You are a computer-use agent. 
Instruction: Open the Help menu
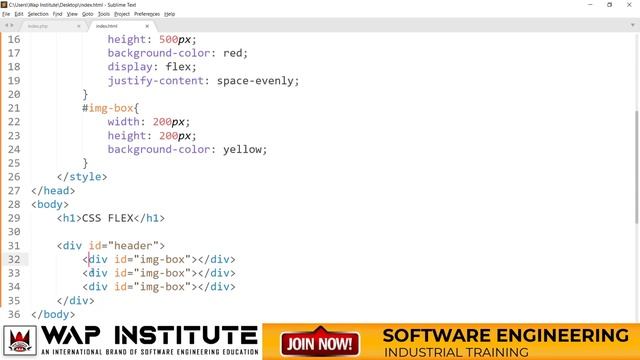pos(169,14)
